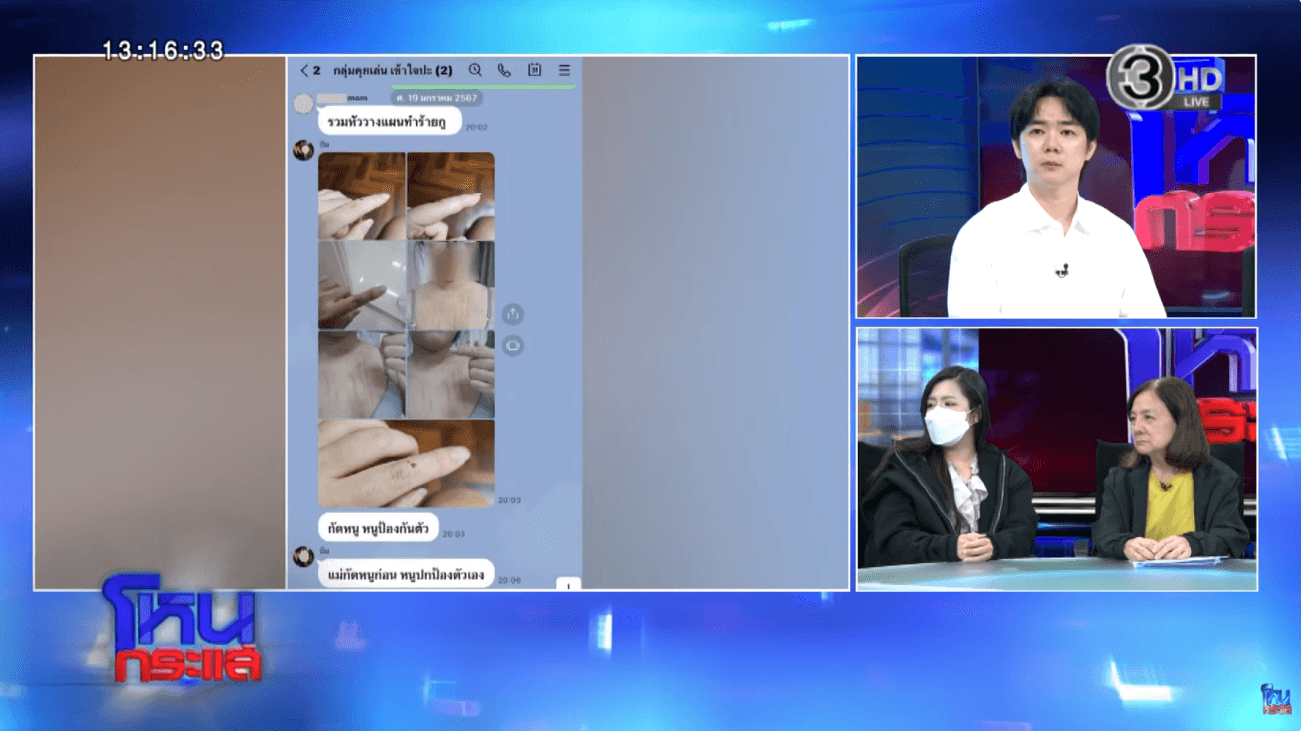The height and width of the screenshot is (731, 1301).
Task: Open the avatar next to the photo grid
Action: pyautogui.click(x=303, y=151)
